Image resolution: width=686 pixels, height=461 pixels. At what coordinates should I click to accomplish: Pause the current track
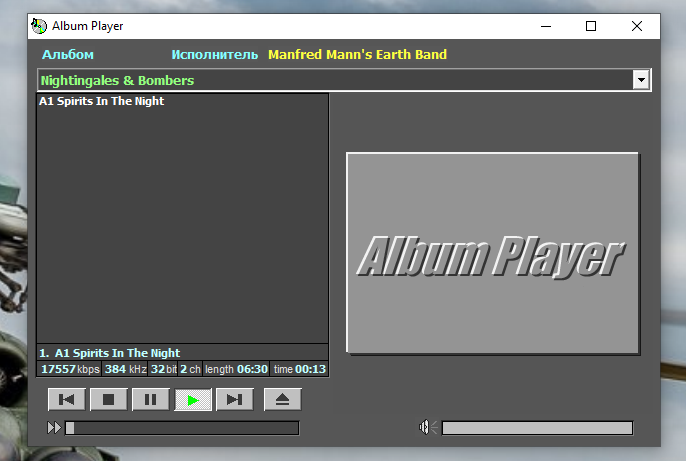tap(150, 399)
